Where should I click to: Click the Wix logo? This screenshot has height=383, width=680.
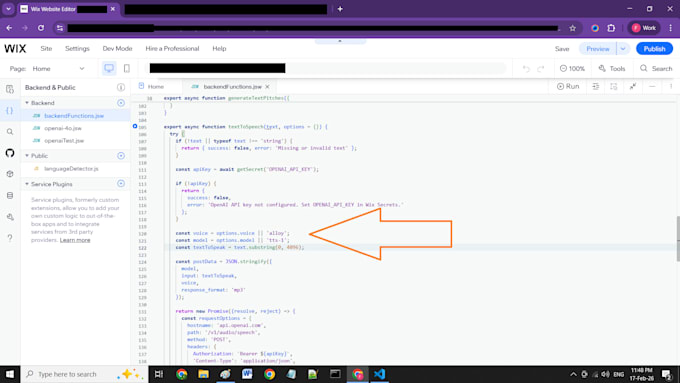pos(15,49)
